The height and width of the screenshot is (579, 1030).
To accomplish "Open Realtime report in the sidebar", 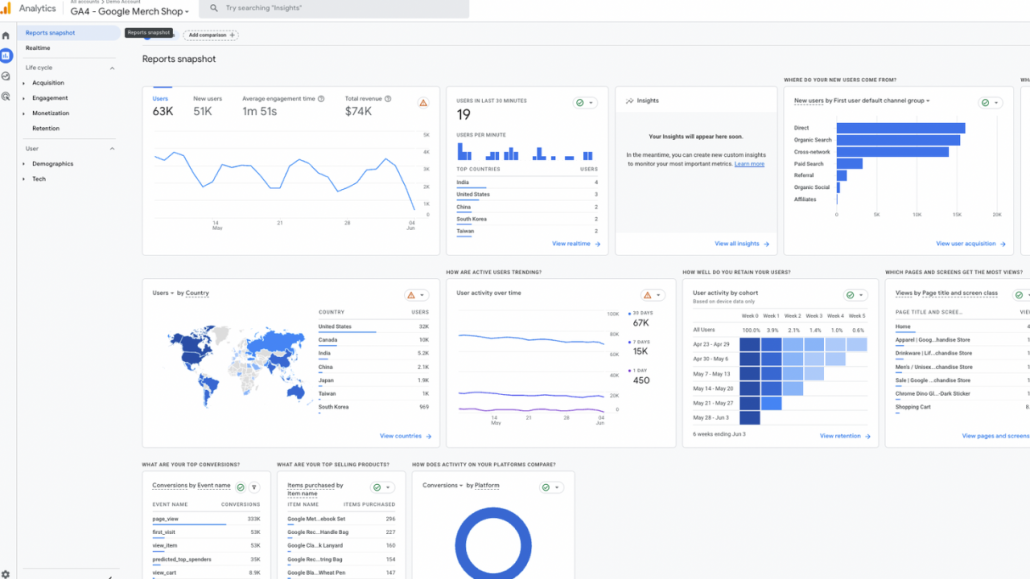I will tap(37, 48).
